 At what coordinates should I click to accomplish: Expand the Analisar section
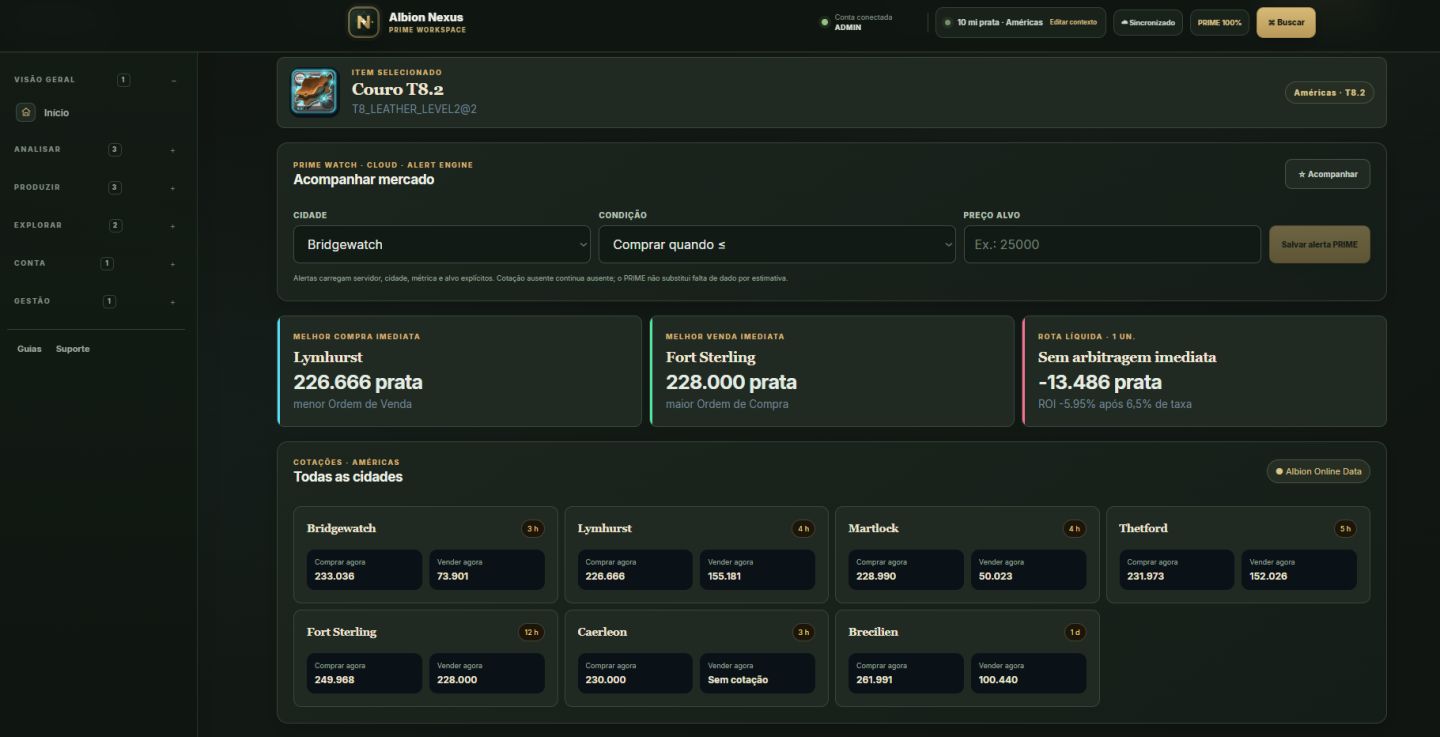tap(173, 150)
